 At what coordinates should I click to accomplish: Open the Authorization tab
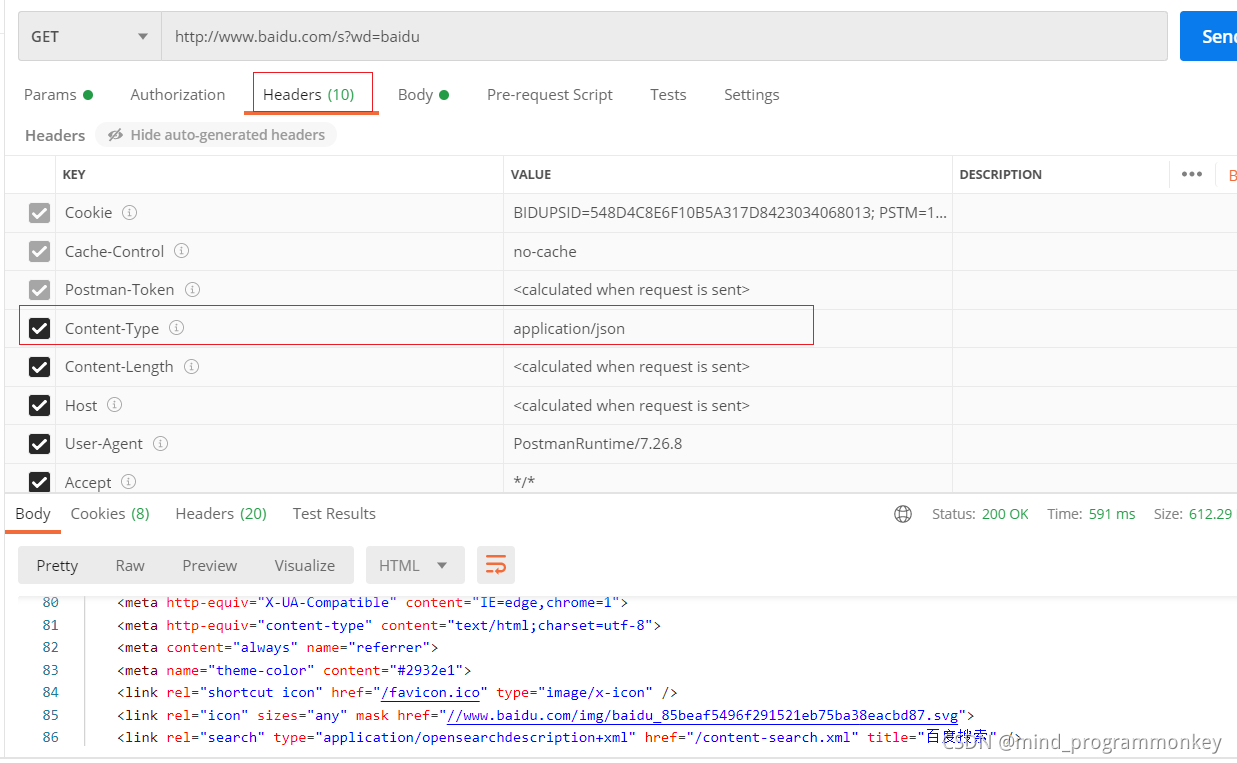178,95
